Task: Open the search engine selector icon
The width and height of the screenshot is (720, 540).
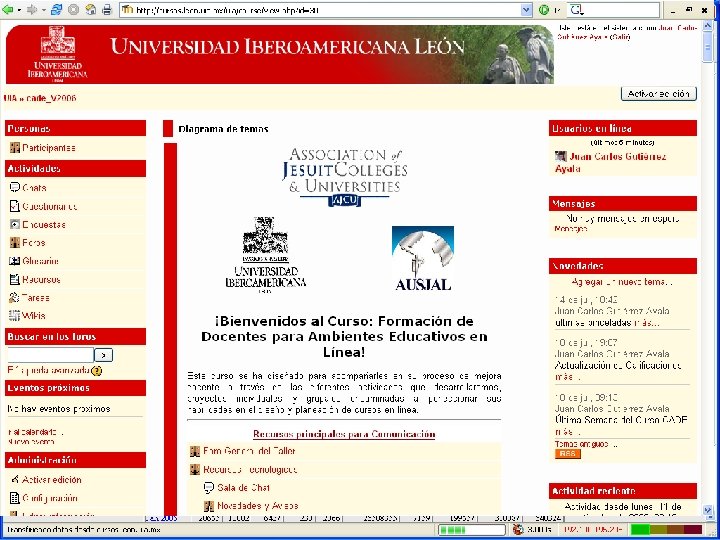Action: (577, 10)
